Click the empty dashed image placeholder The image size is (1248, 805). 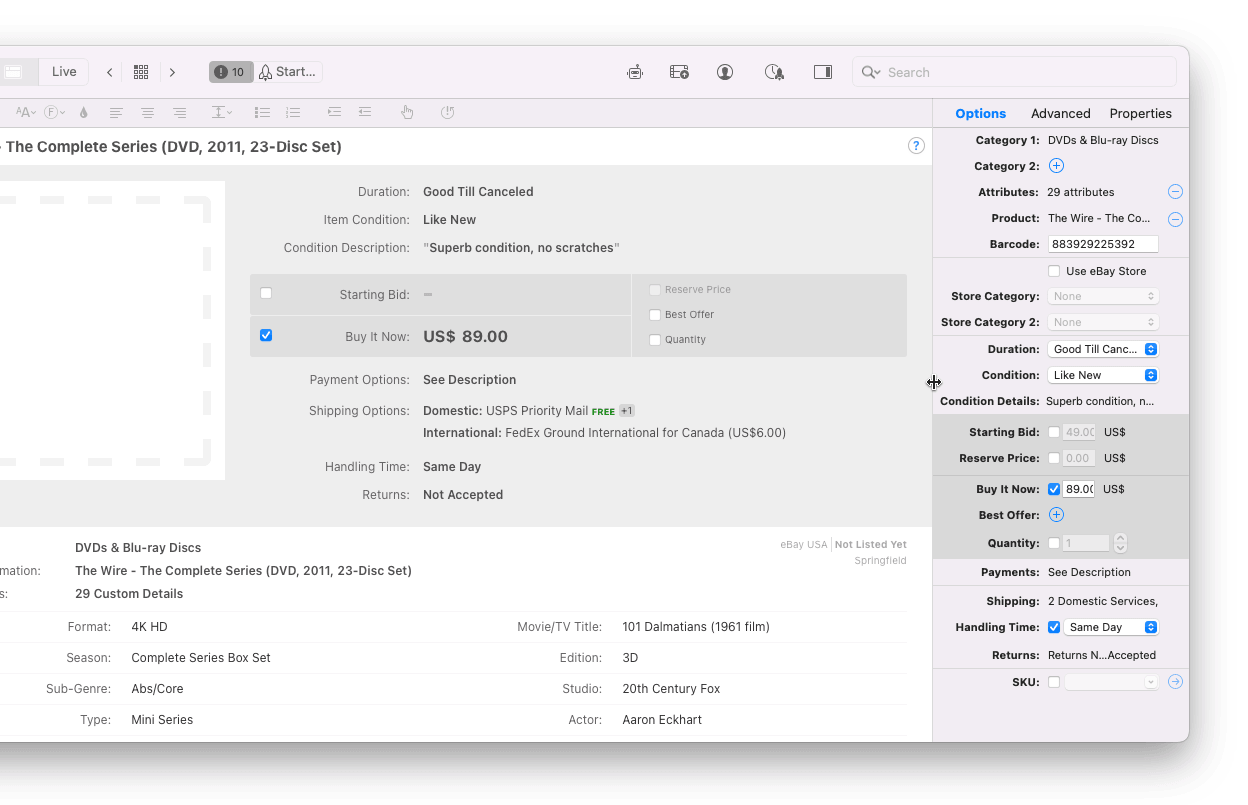coord(105,330)
